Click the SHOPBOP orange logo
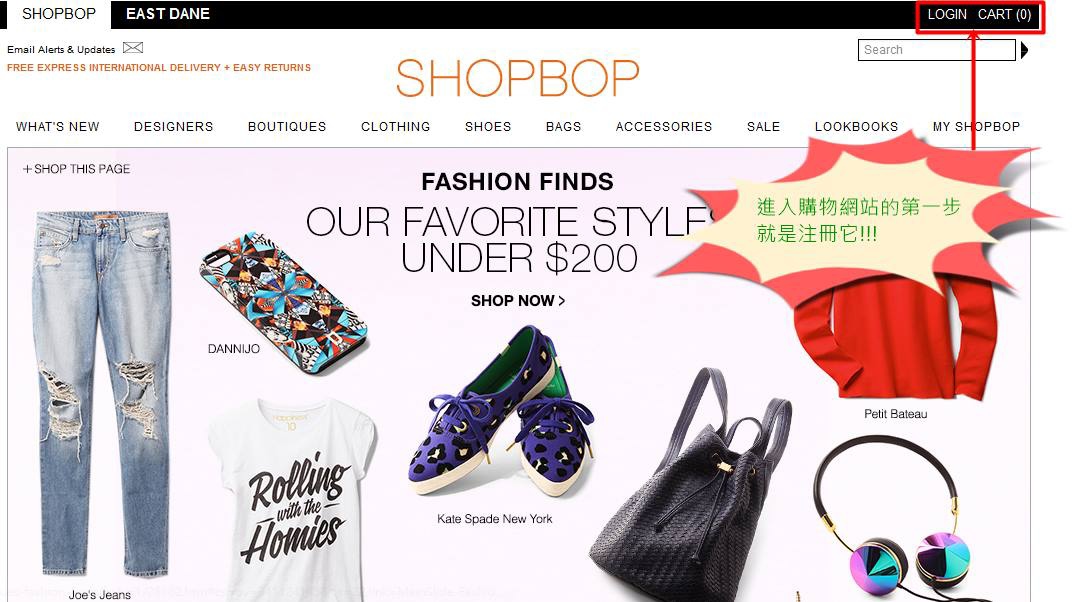 (x=518, y=77)
